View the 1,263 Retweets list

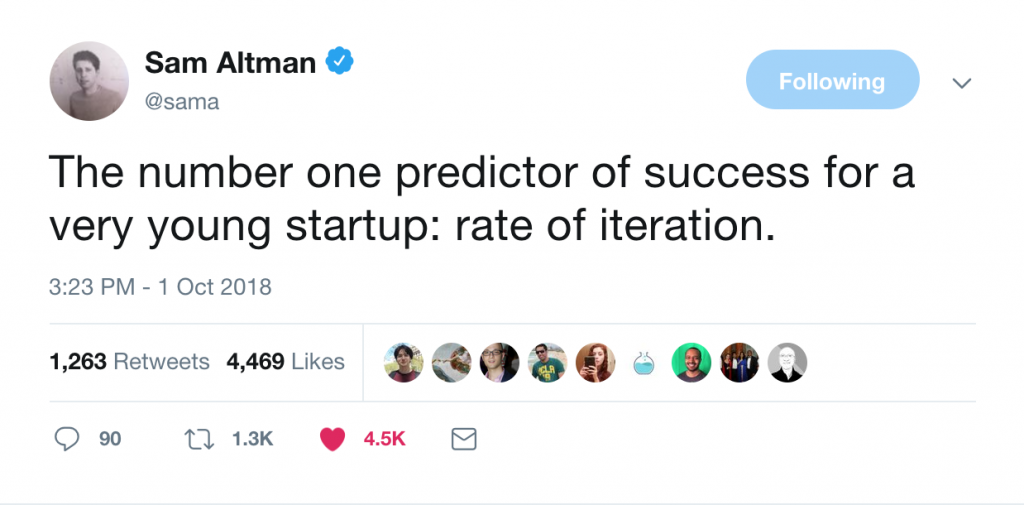pos(130,362)
